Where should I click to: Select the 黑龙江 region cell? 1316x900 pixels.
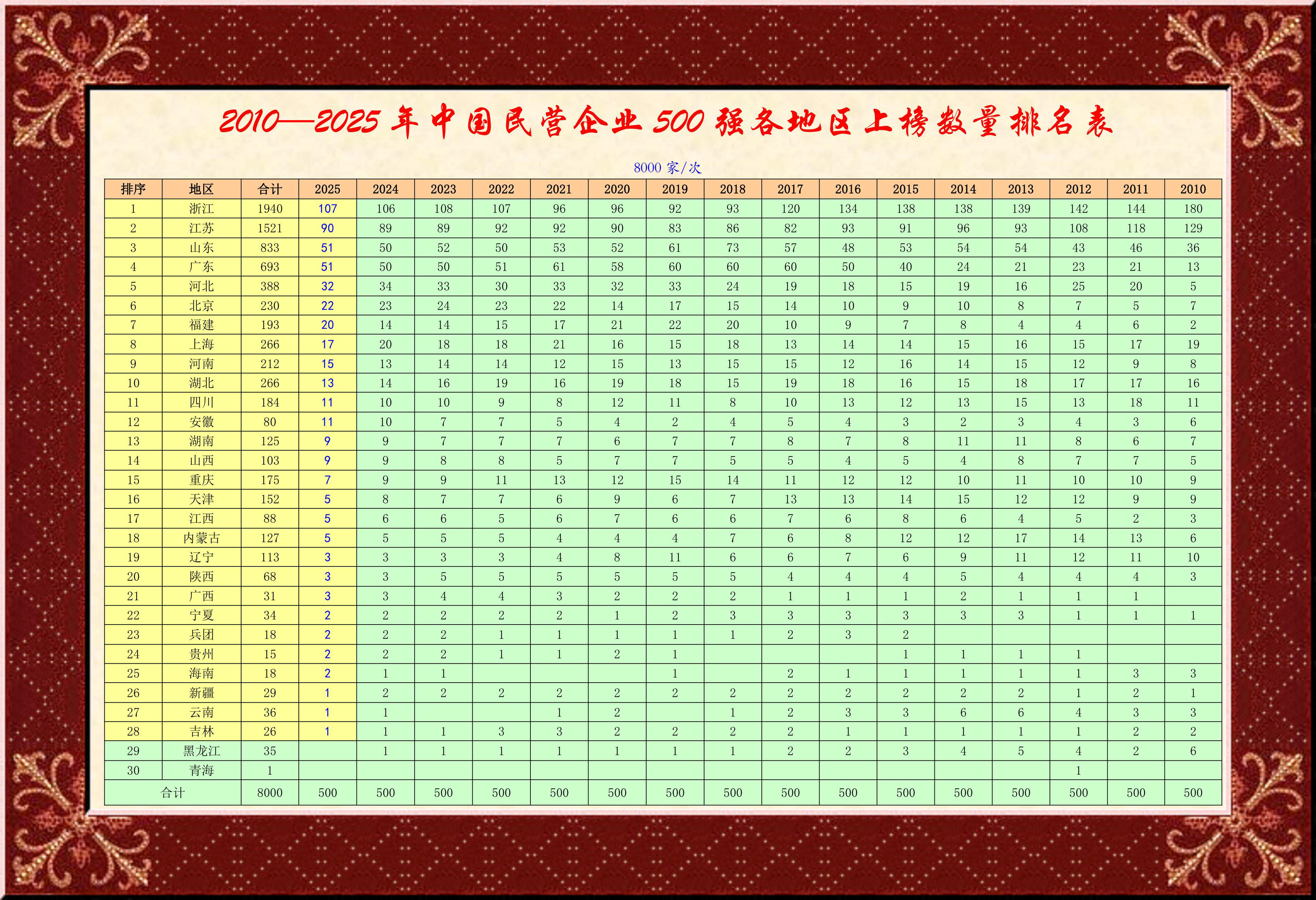201,751
